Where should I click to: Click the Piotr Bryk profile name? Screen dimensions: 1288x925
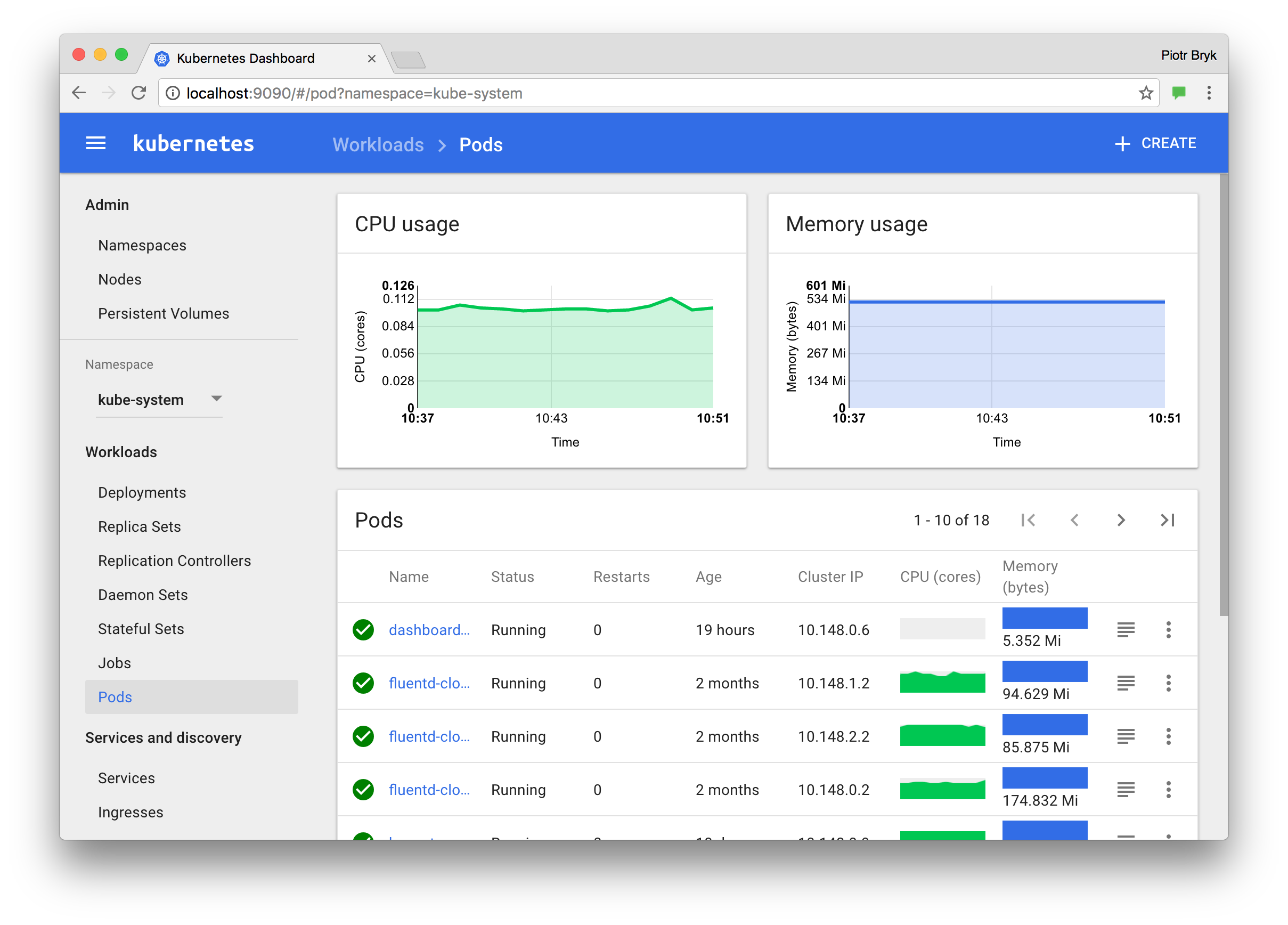(x=1188, y=55)
